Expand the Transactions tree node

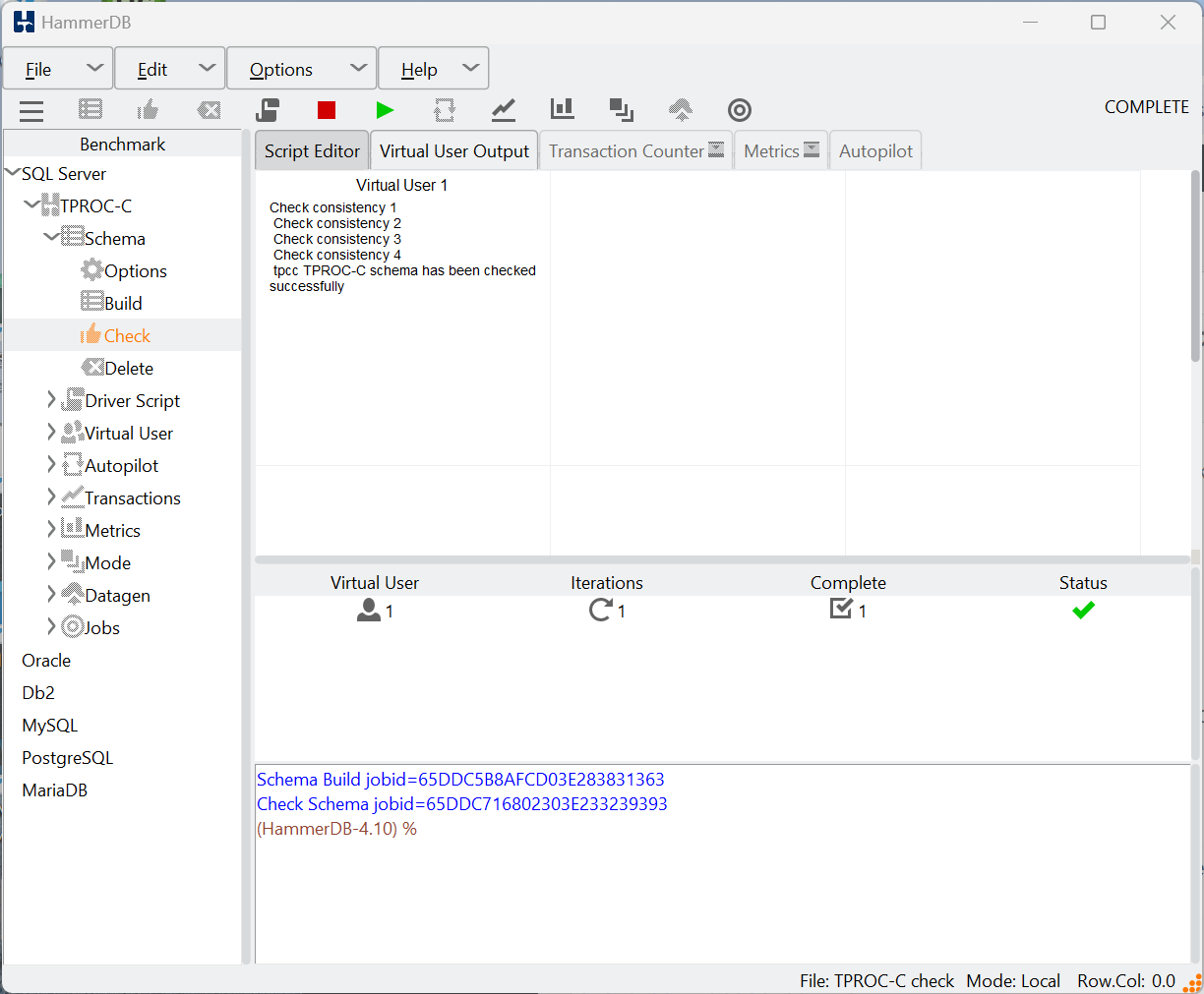click(x=51, y=497)
